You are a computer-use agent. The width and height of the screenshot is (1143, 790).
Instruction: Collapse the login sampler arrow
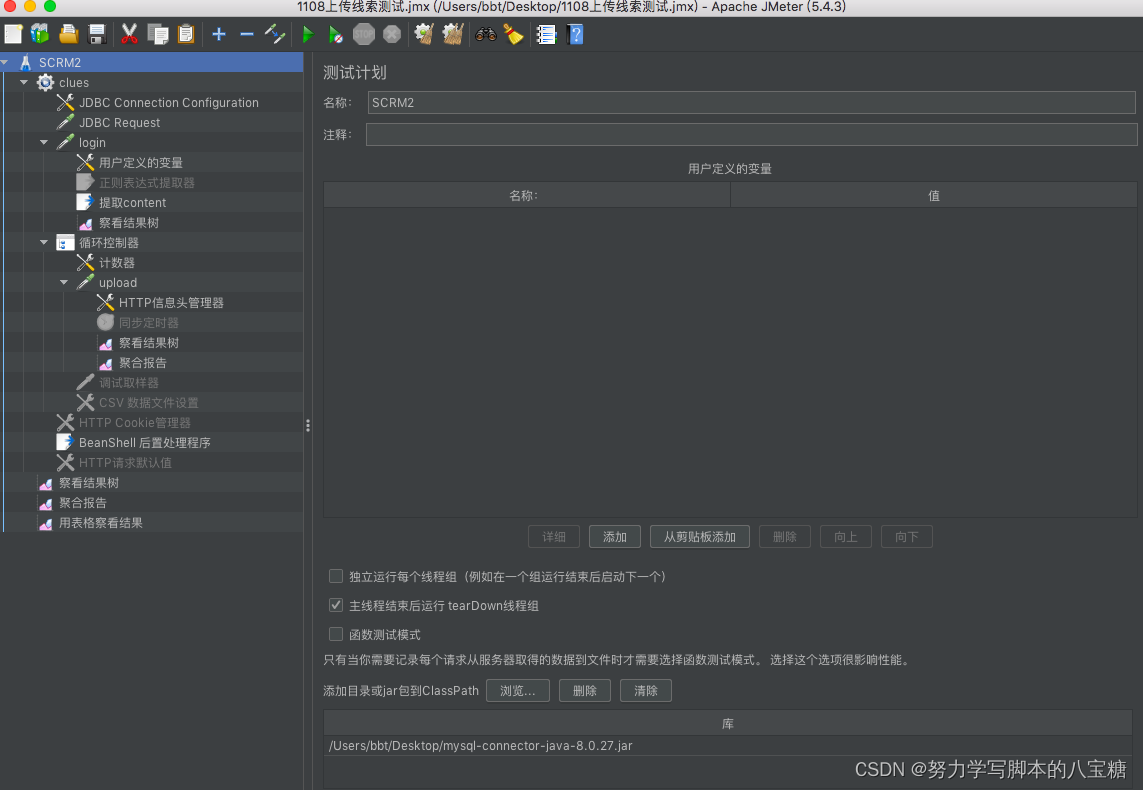[44, 142]
